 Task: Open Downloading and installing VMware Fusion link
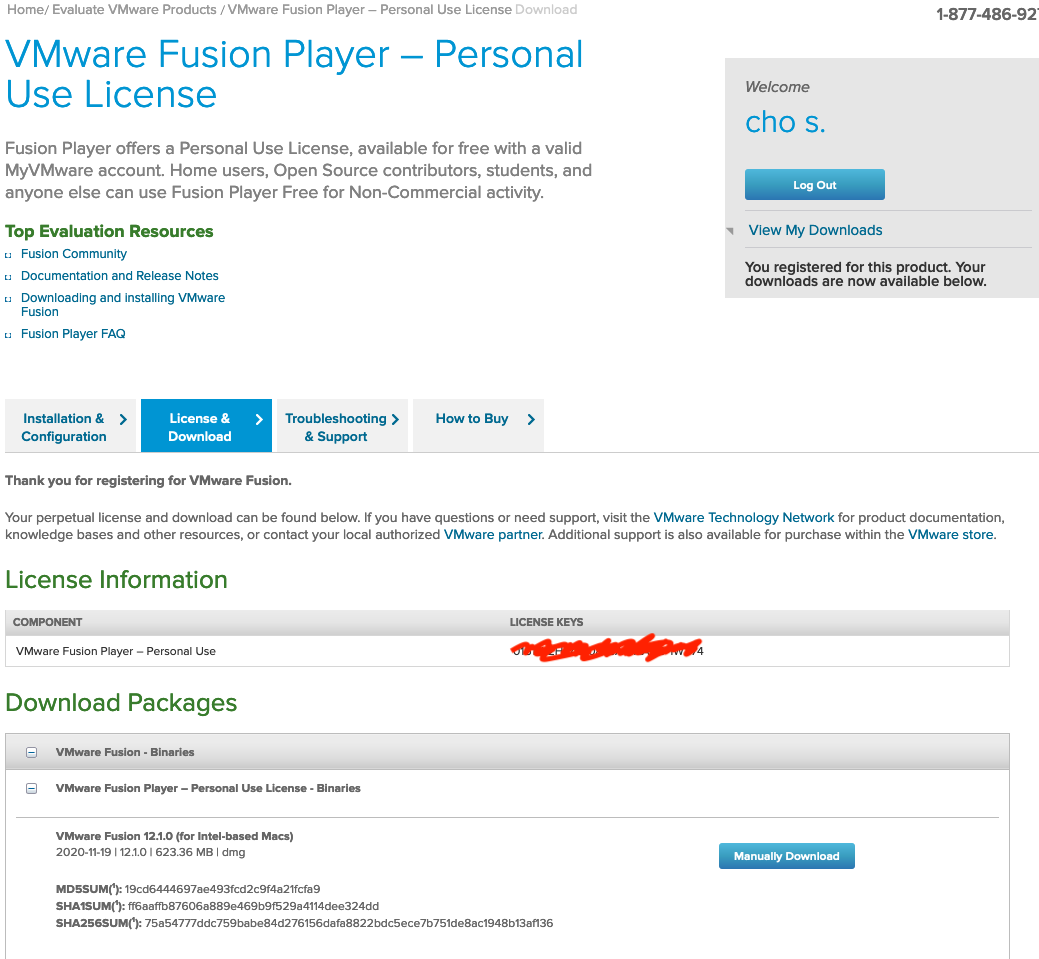123,305
